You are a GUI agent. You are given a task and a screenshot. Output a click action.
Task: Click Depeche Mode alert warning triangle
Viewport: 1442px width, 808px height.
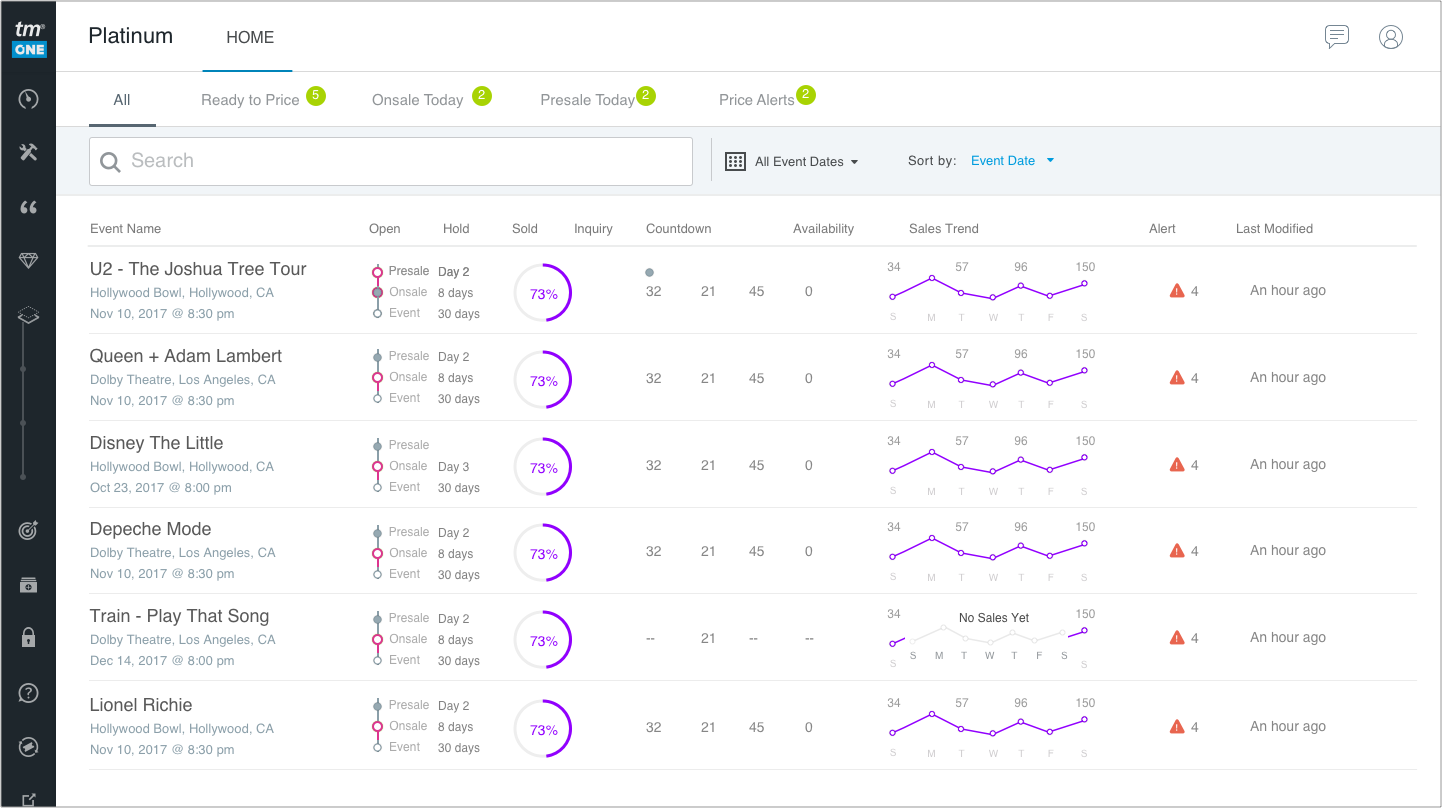point(1177,551)
